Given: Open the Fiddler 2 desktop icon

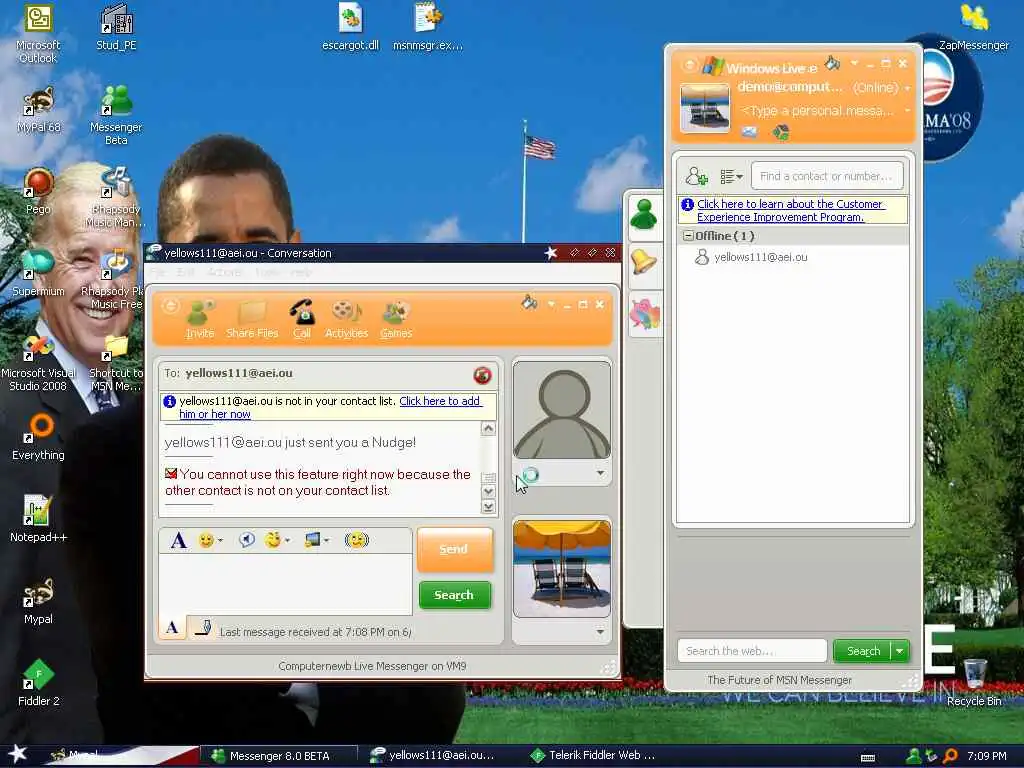Looking at the screenshot, I should (x=38, y=682).
